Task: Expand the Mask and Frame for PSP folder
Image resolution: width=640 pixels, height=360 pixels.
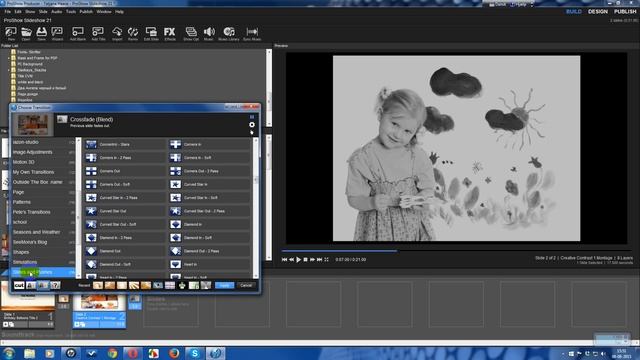Action: [9, 58]
